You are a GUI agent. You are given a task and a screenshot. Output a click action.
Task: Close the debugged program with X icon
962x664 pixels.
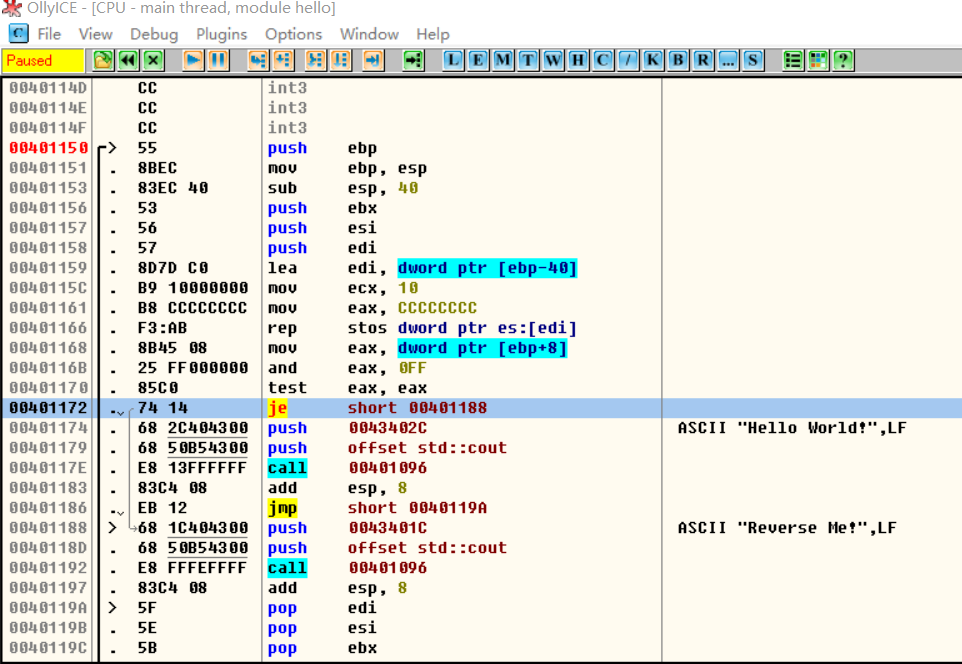pyautogui.click(x=153, y=60)
